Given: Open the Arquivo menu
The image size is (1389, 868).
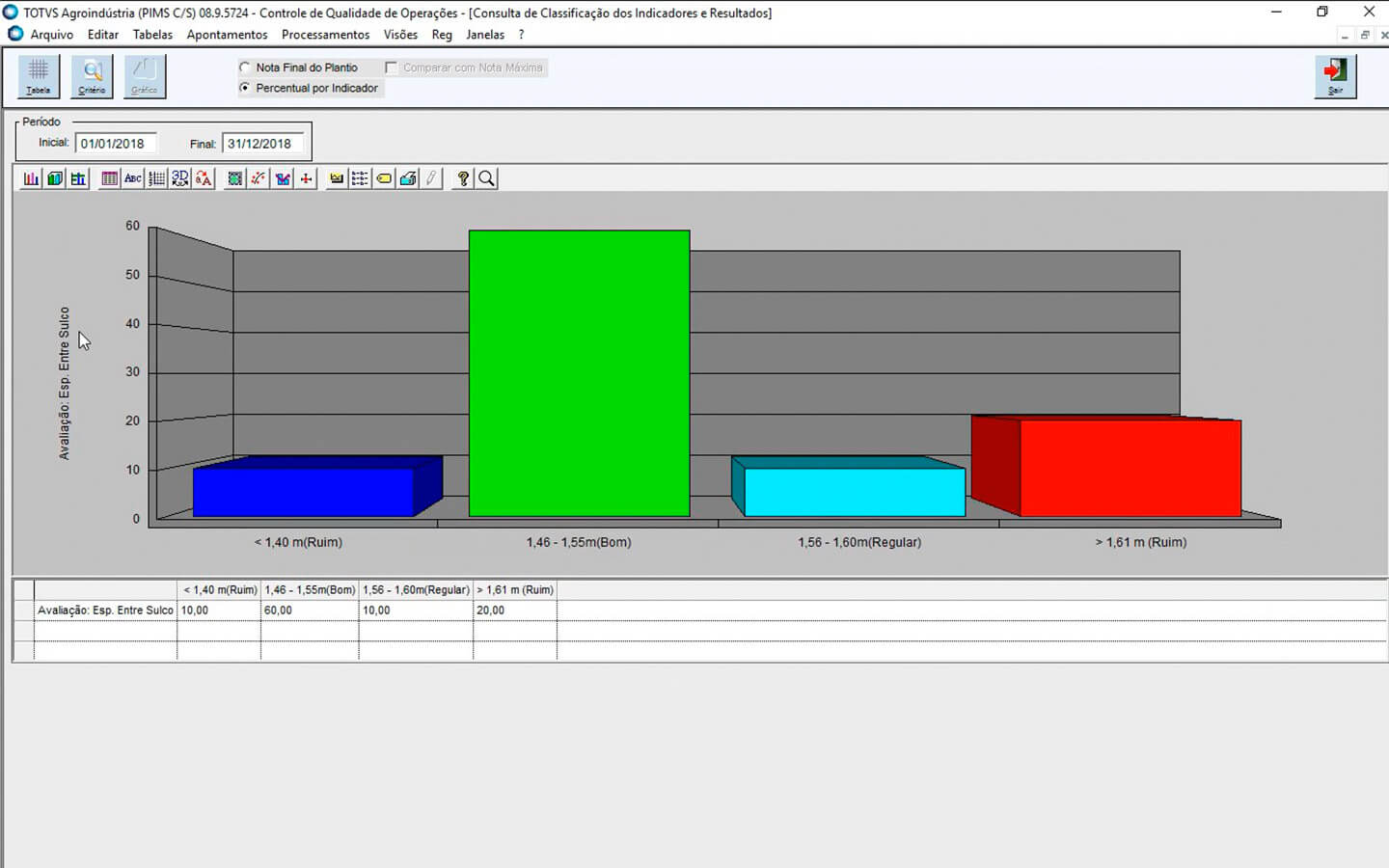Looking at the screenshot, I should [51, 35].
